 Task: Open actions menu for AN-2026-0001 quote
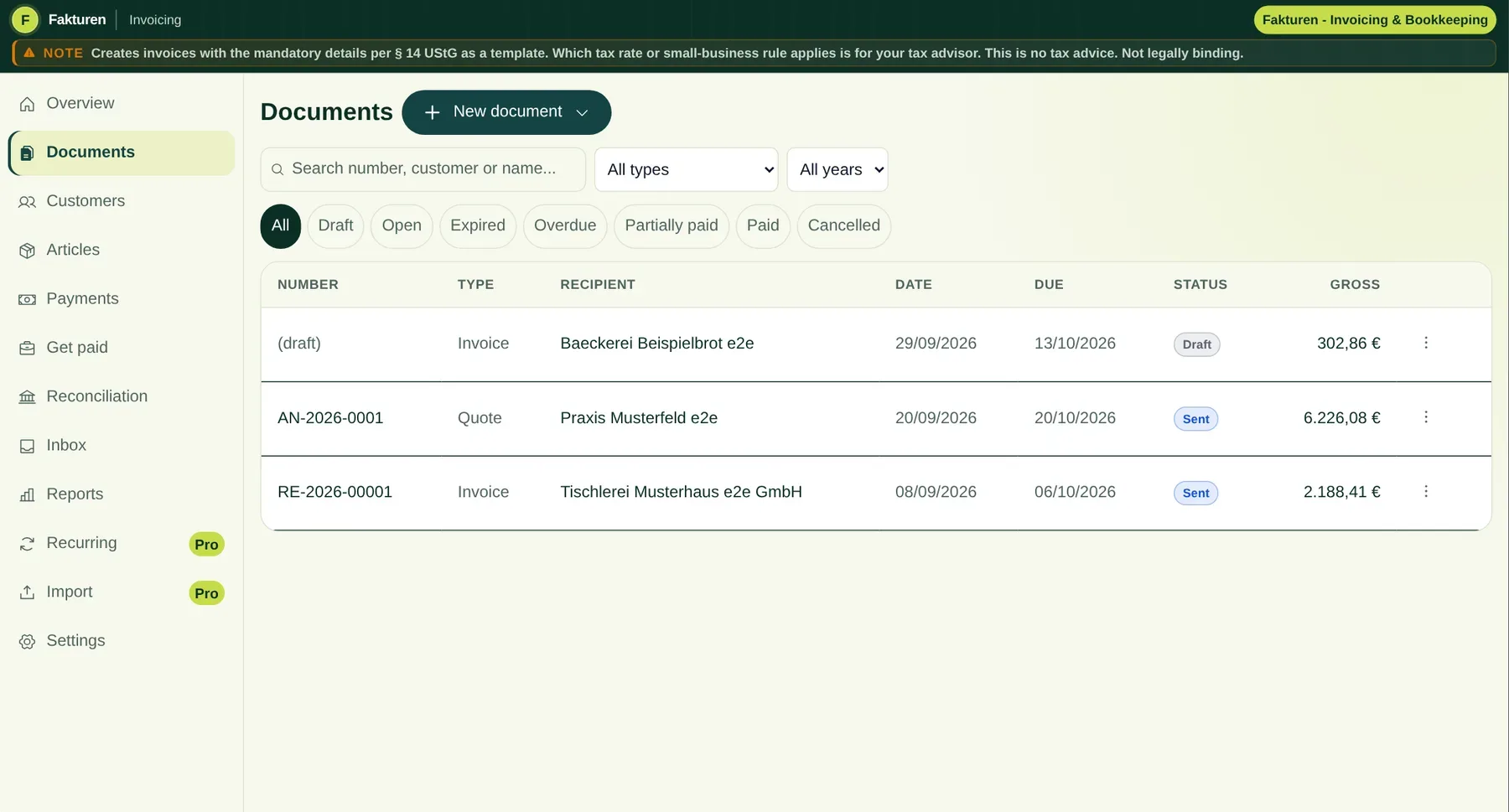pos(1425,417)
